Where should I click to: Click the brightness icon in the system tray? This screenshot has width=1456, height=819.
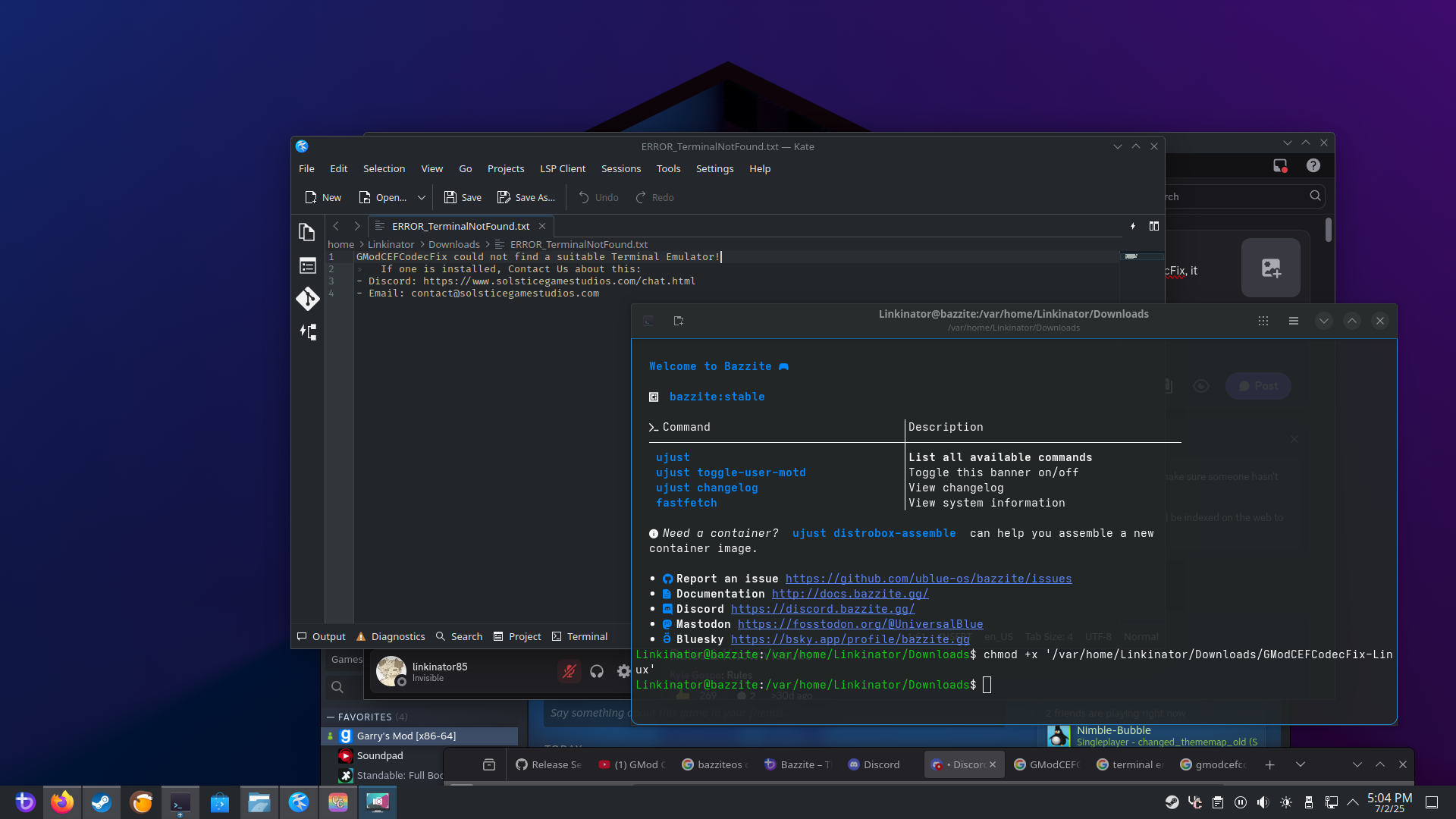click(x=1285, y=802)
